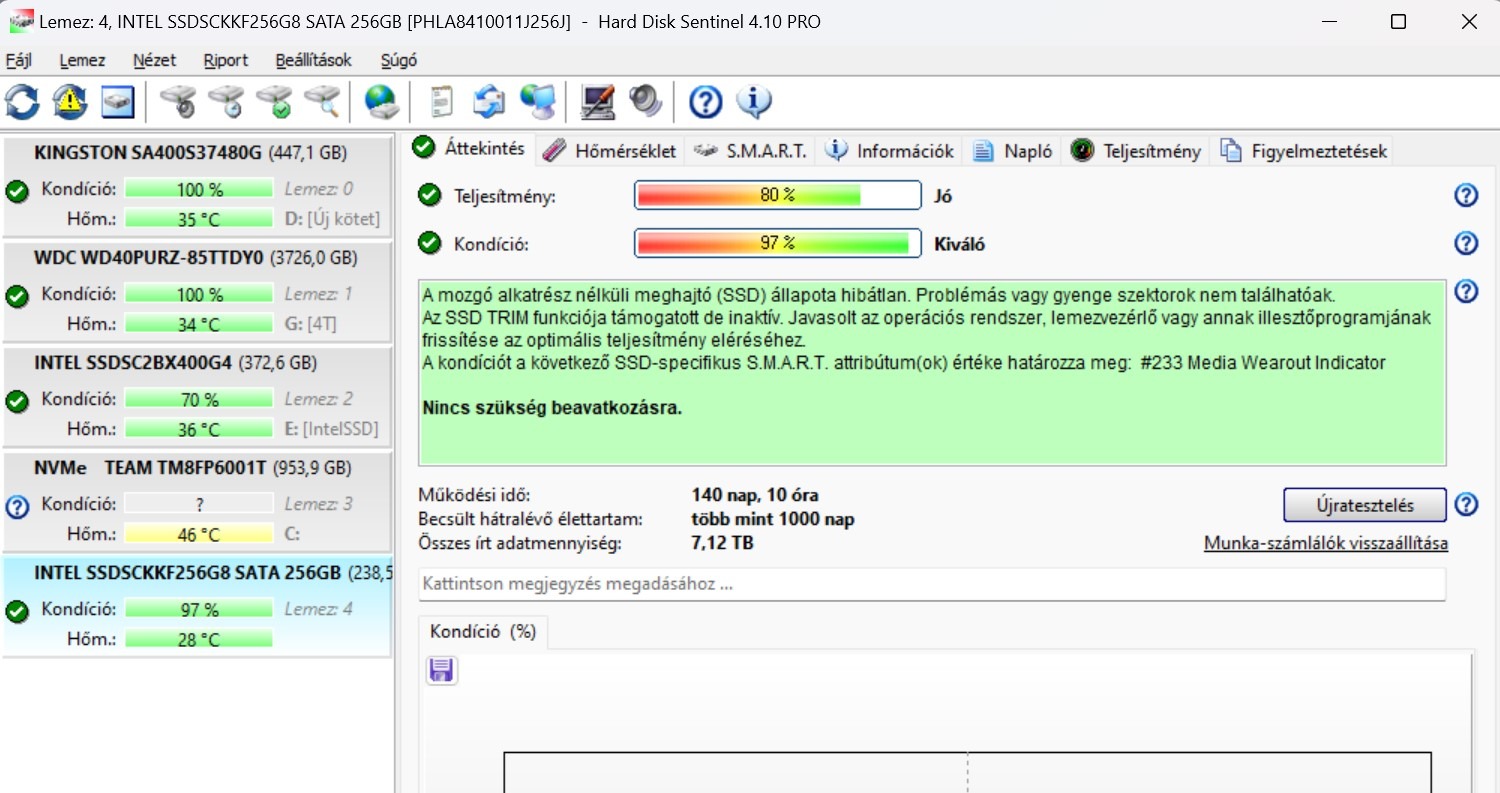Click the 46 °C temperature bar of NVMe disk

tap(199, 534)
